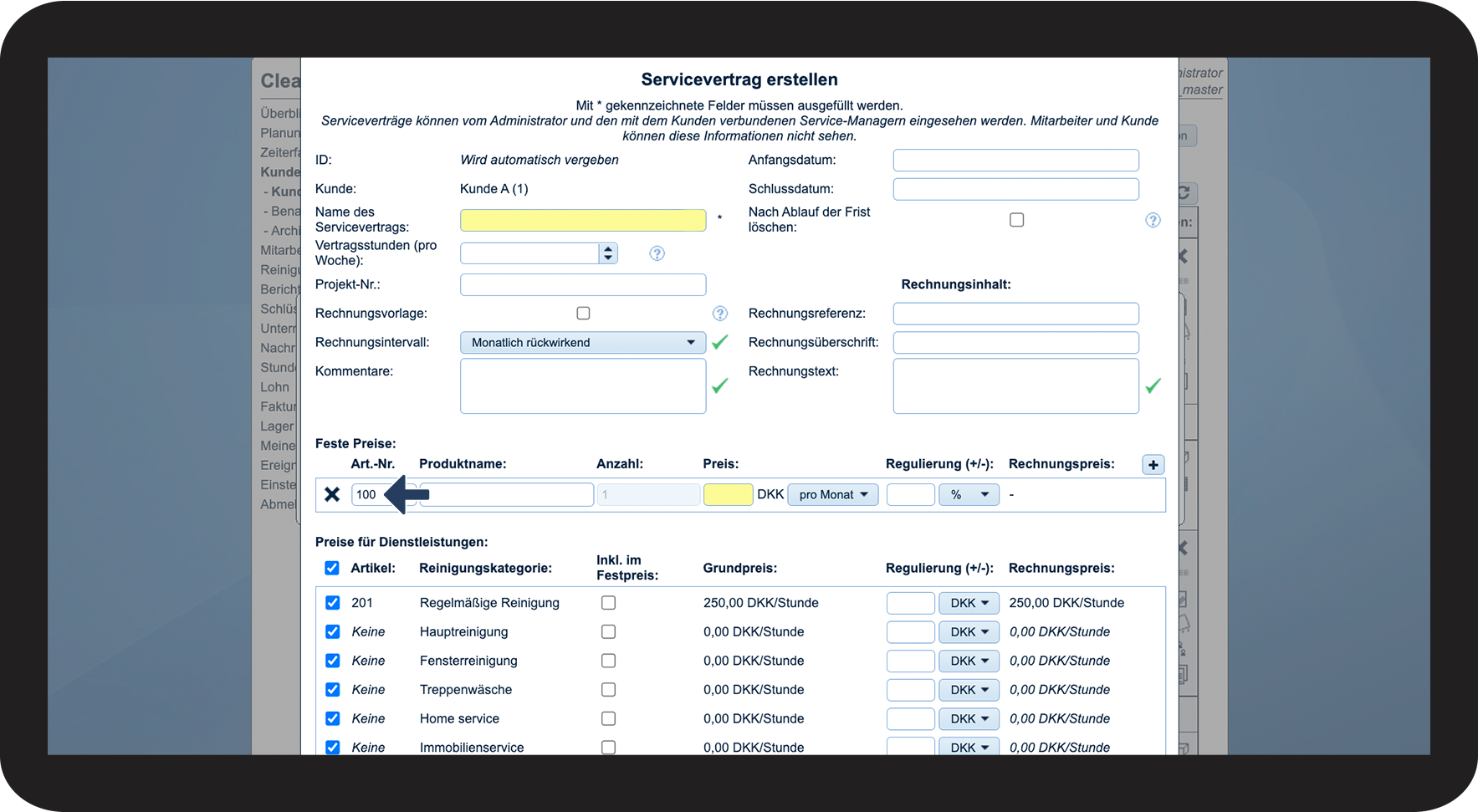Open the Rechnungsintervall dropdown
The width and height of the screenshot is (1478, 812).
pyautogui.click(x=583, y=342)
